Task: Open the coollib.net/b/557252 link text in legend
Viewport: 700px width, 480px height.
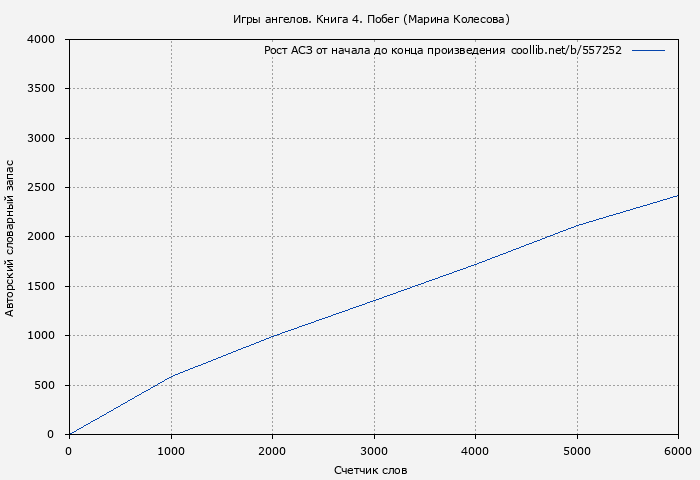Action: click(566, 50)
